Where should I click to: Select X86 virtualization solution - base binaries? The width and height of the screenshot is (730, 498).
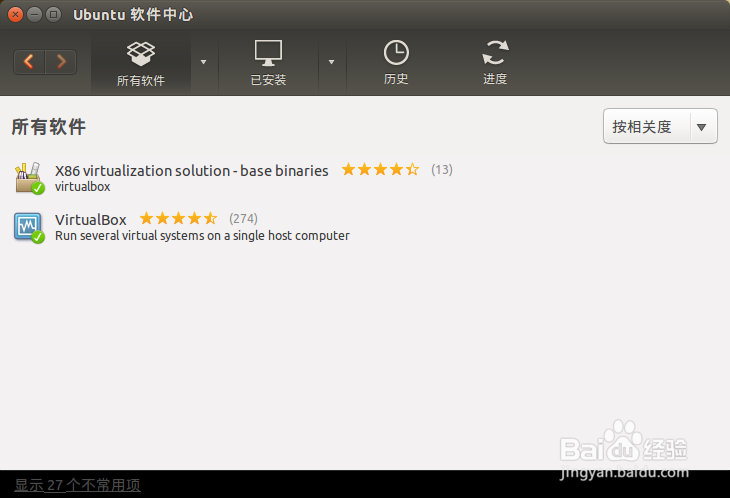point(191,171)
